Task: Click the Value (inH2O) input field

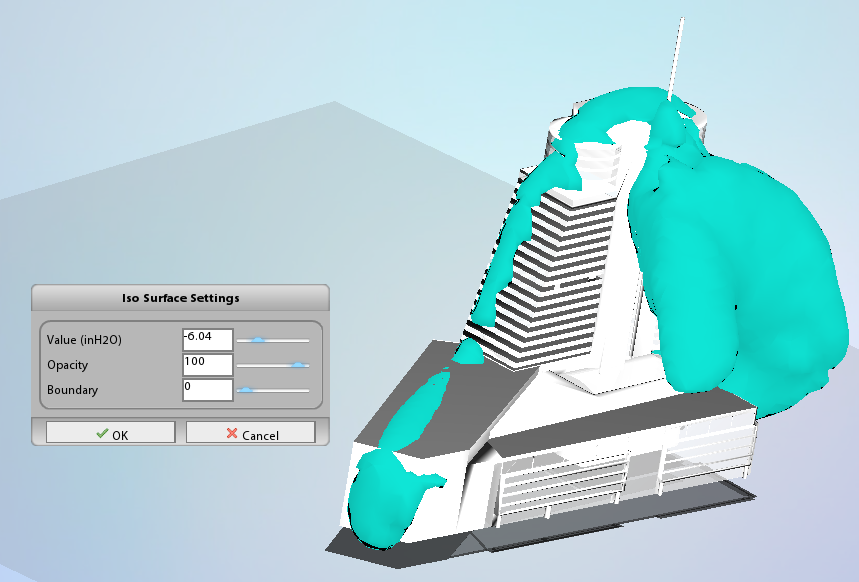Action: (x=208, y=340)
